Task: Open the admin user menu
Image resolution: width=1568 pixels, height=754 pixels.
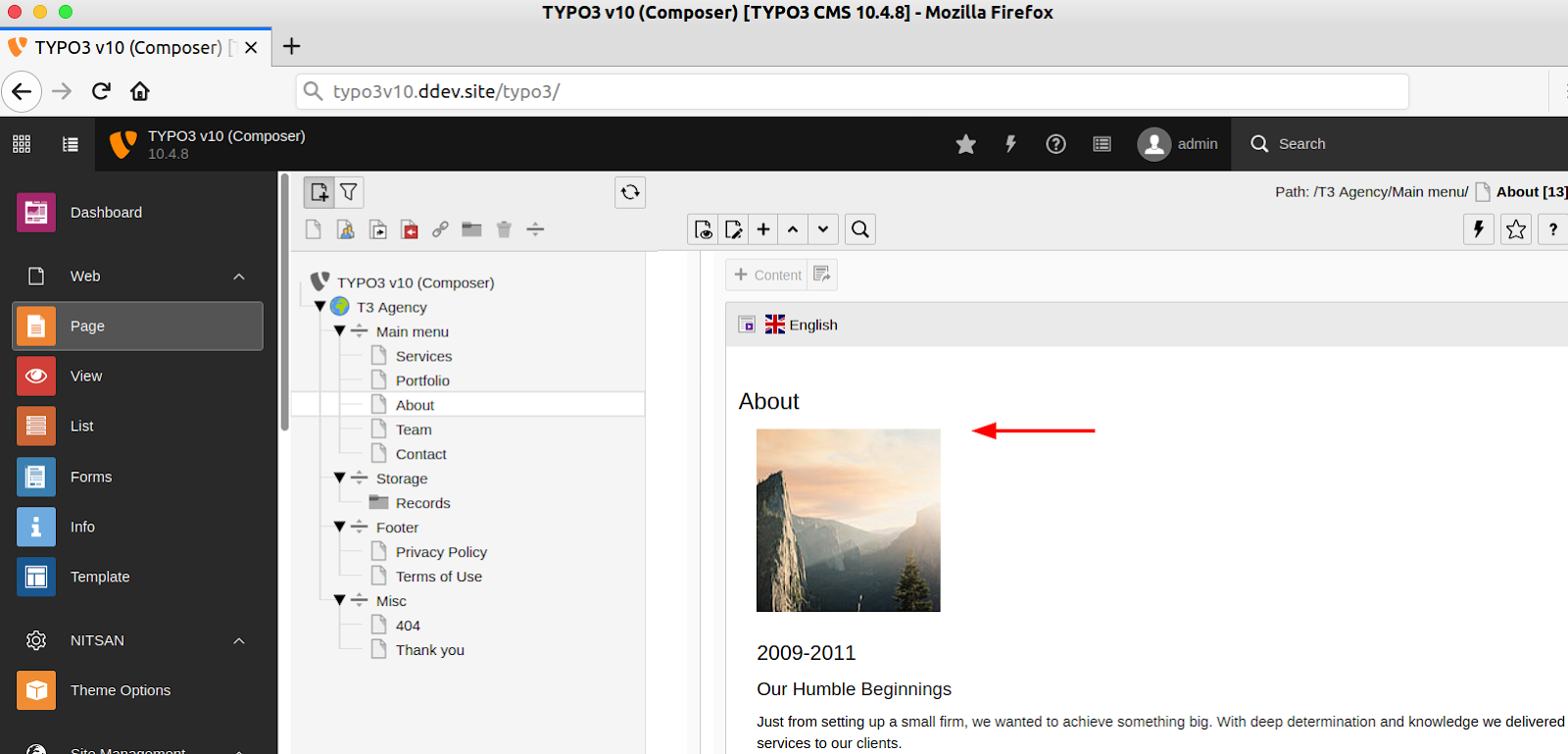Action: 1179,144
